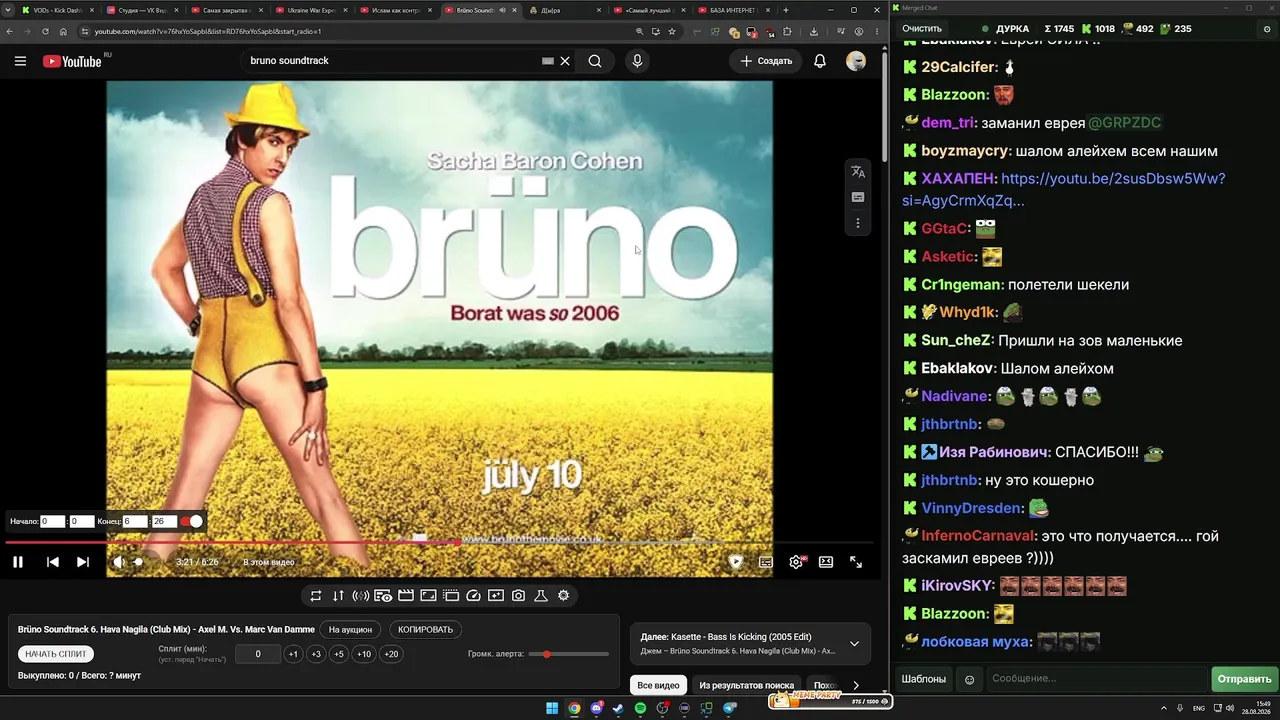This screenshot has width=1280, height=720.
Task: Skip to the previous video
Action: click(x=53, y=562)
